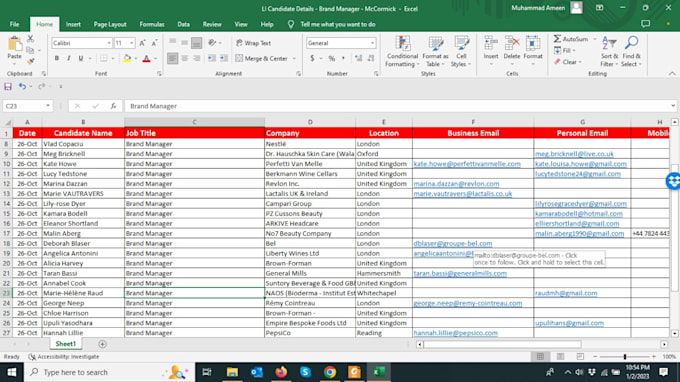Open the Clear dropdown
Viewport: 680px width, 382px height.
tap(567, 62)
